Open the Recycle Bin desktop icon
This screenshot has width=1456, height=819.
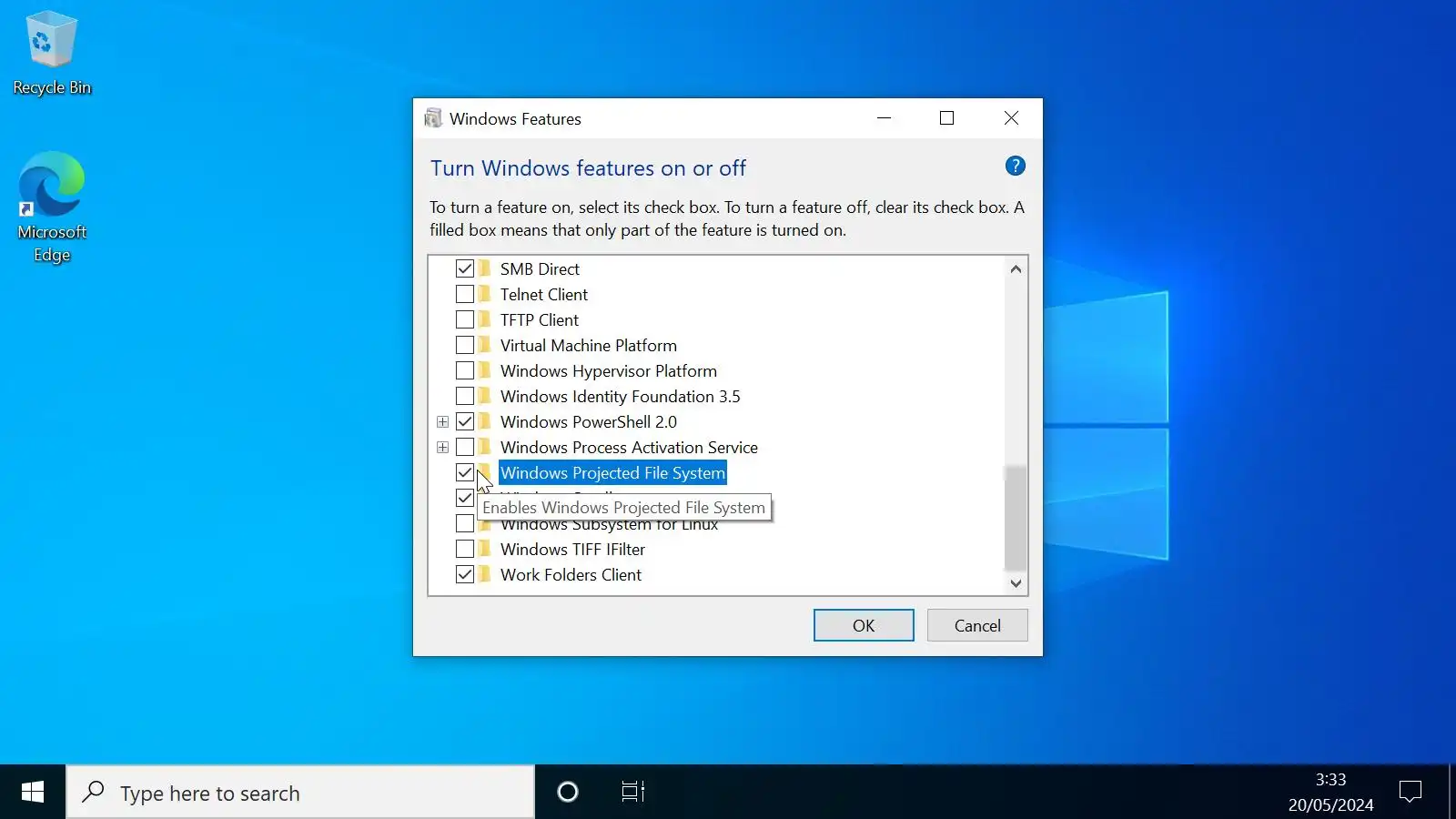pyautogui.click(x=52, y=53)
